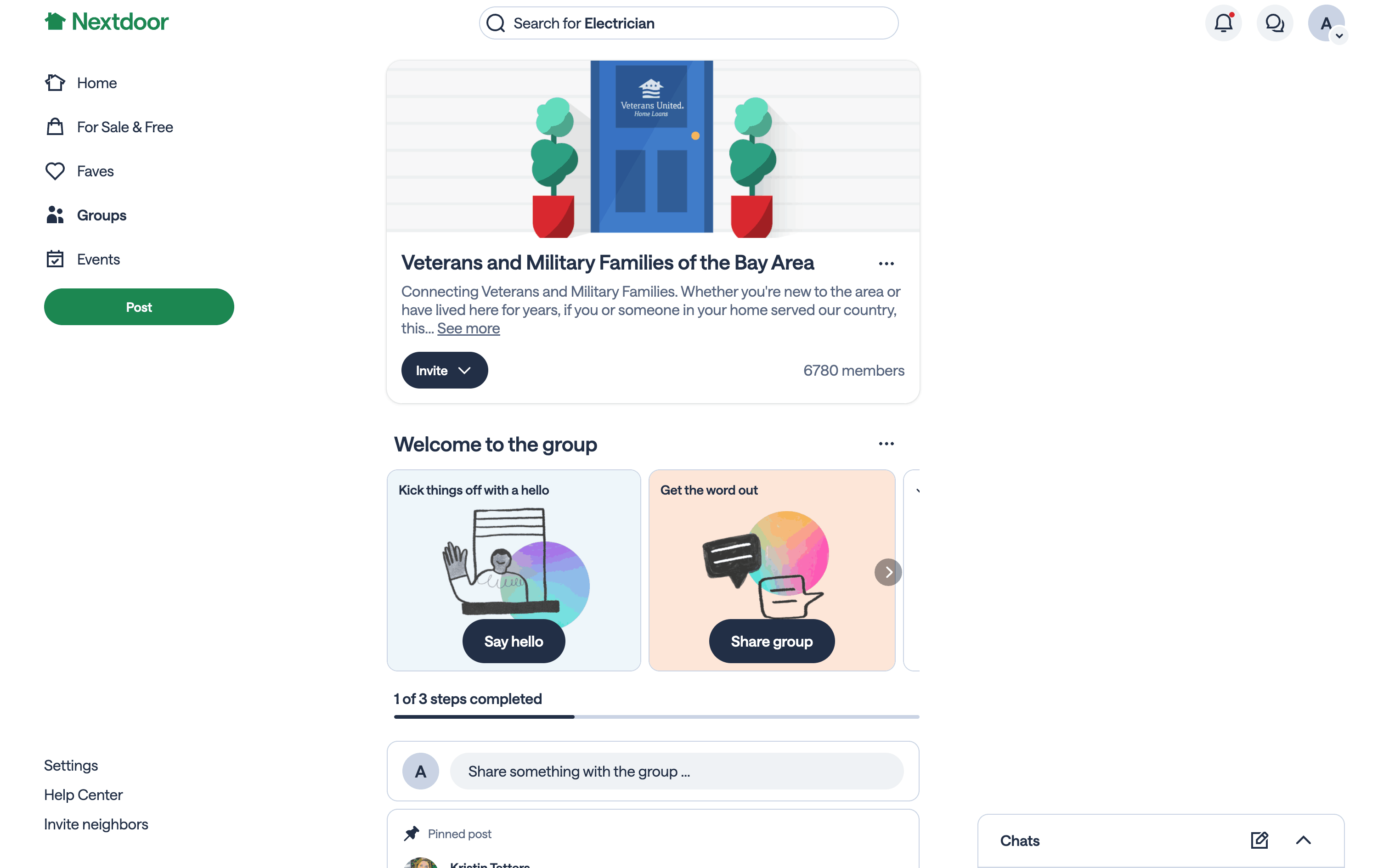Compose a new chat message
Viewport: 1389px width, 868px height.
[x=1259, y=840]
